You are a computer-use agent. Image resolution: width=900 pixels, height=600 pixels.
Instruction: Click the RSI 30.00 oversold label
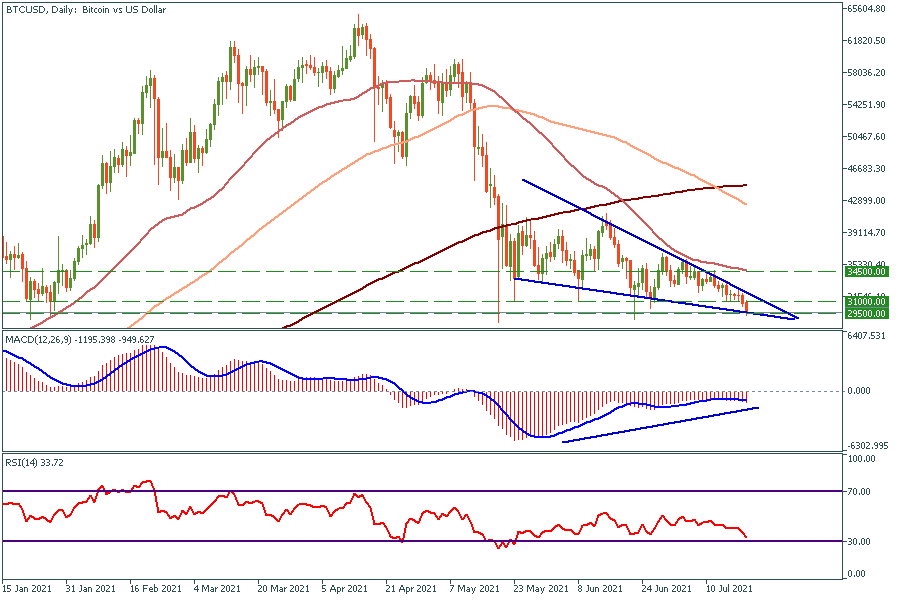point(859,541)
